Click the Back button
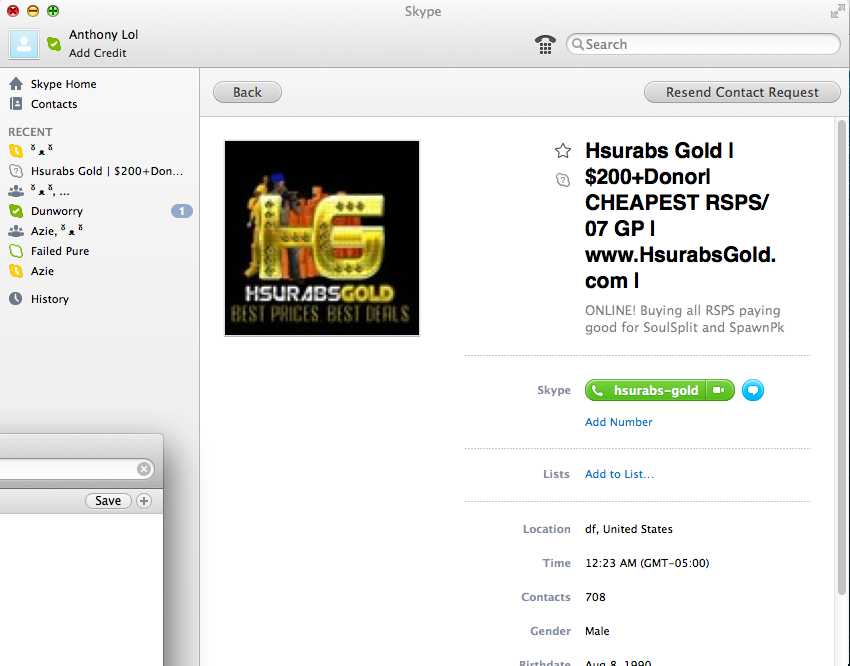The height and width of the screenshot is (666, 850). coord(247,92)
